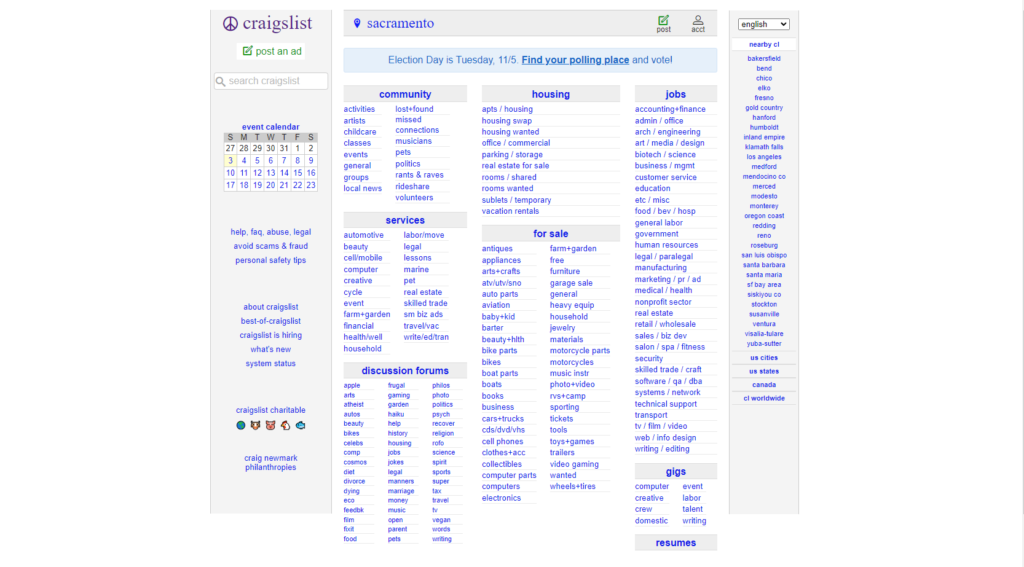Open the discussion forums header
This screenshot has height=567, width=1024.
tap(405, 370)
